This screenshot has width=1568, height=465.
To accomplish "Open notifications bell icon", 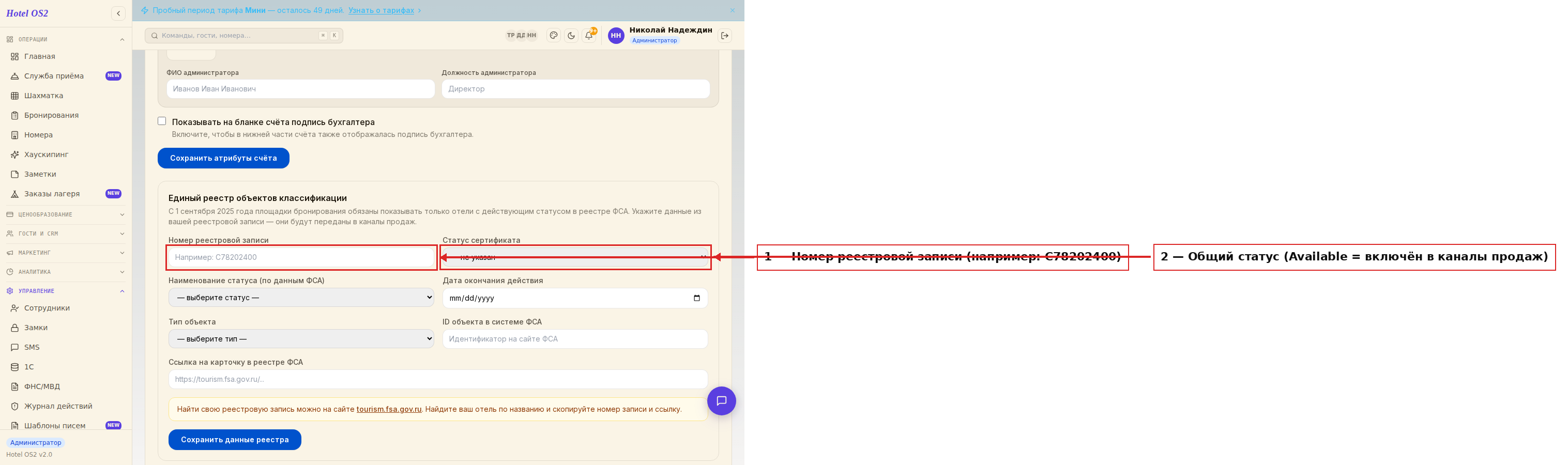I will (589, 35).
